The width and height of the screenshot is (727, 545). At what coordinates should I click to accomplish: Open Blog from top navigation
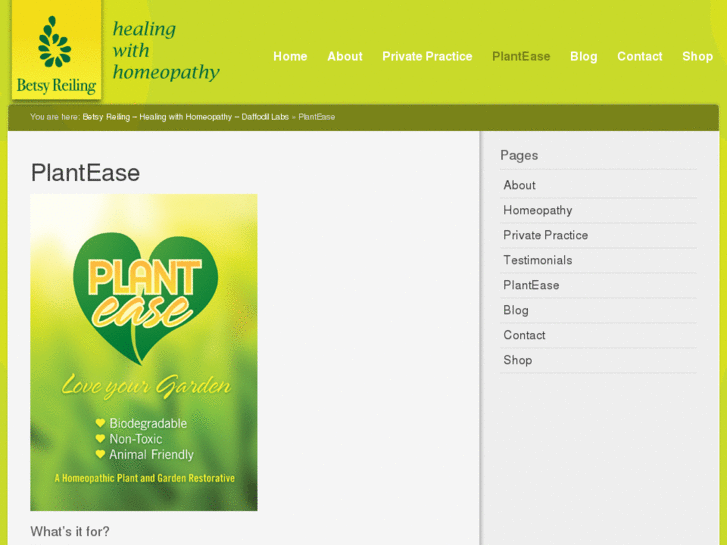[x=584, y=57]
